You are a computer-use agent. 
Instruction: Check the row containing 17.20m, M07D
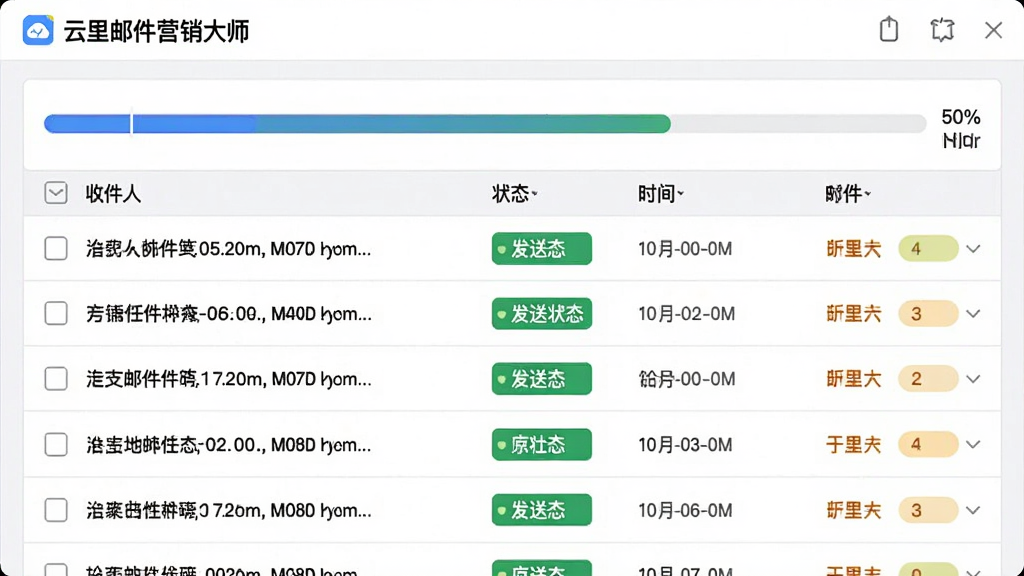[x=56, y=379]
